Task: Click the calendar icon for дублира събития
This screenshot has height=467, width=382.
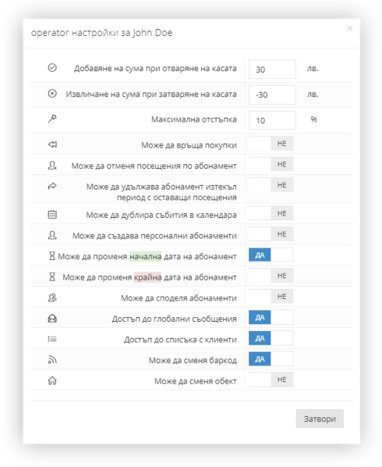Action: coord(52,214)
